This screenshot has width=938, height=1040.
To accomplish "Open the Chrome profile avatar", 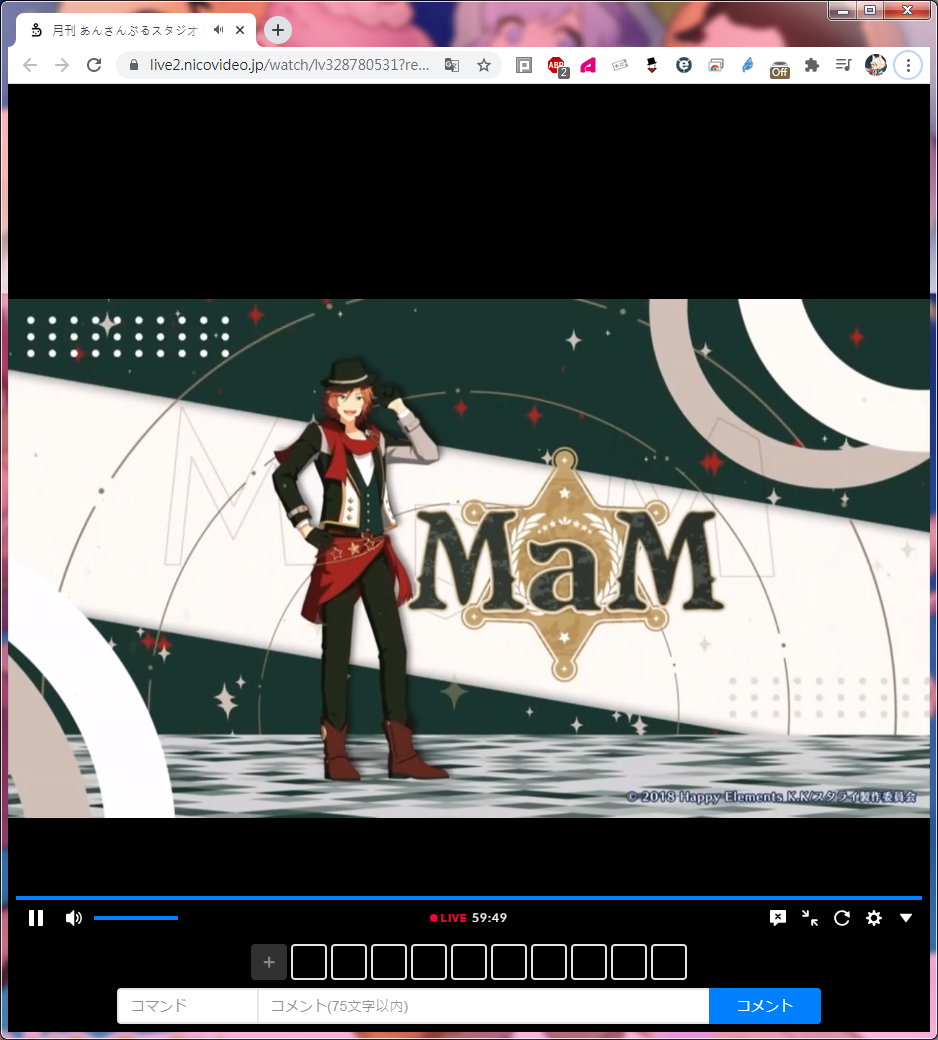I will pos(876,65).
